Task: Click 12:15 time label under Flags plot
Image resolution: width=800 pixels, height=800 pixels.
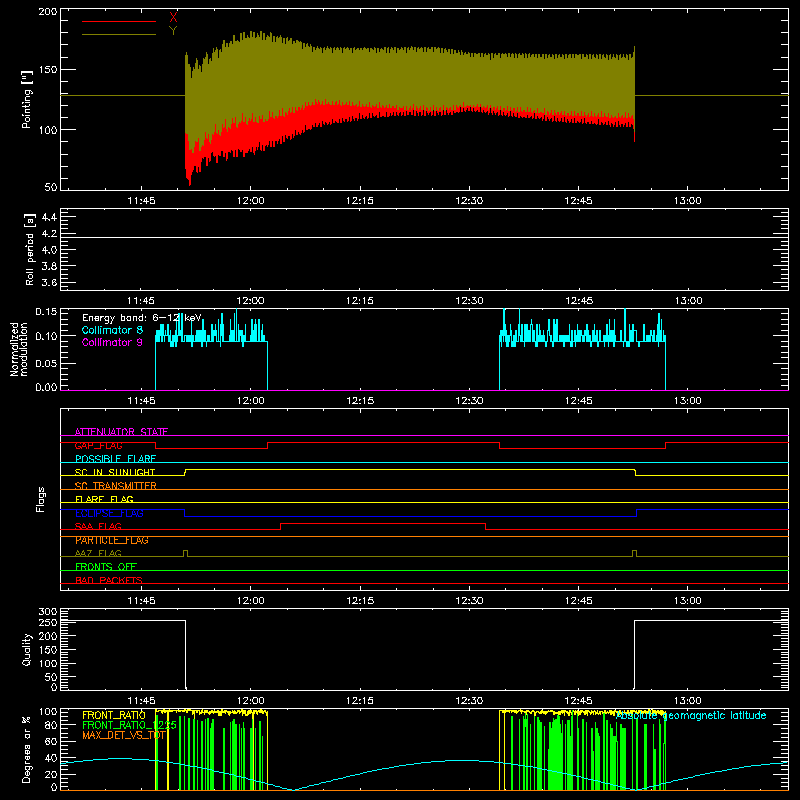Action: (360, 601)
